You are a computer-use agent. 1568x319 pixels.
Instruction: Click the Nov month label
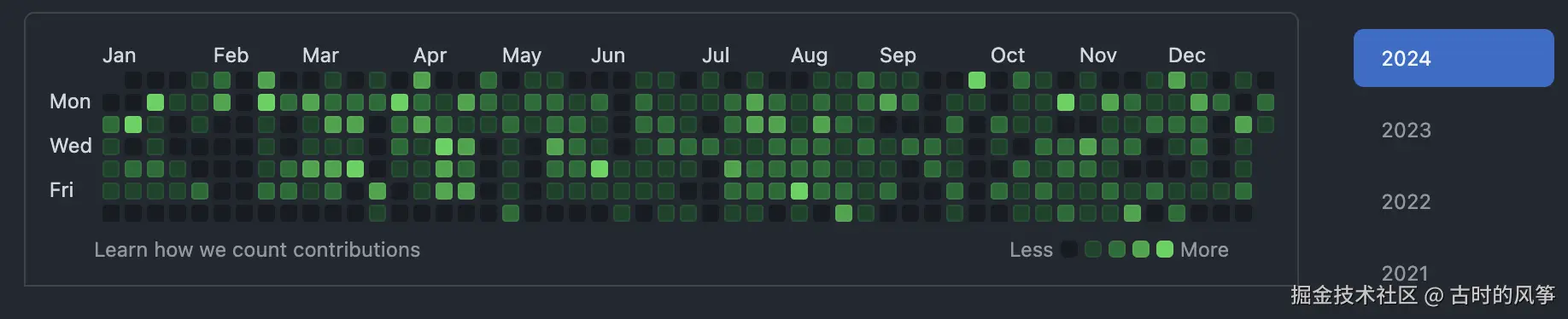(1098, 55)
